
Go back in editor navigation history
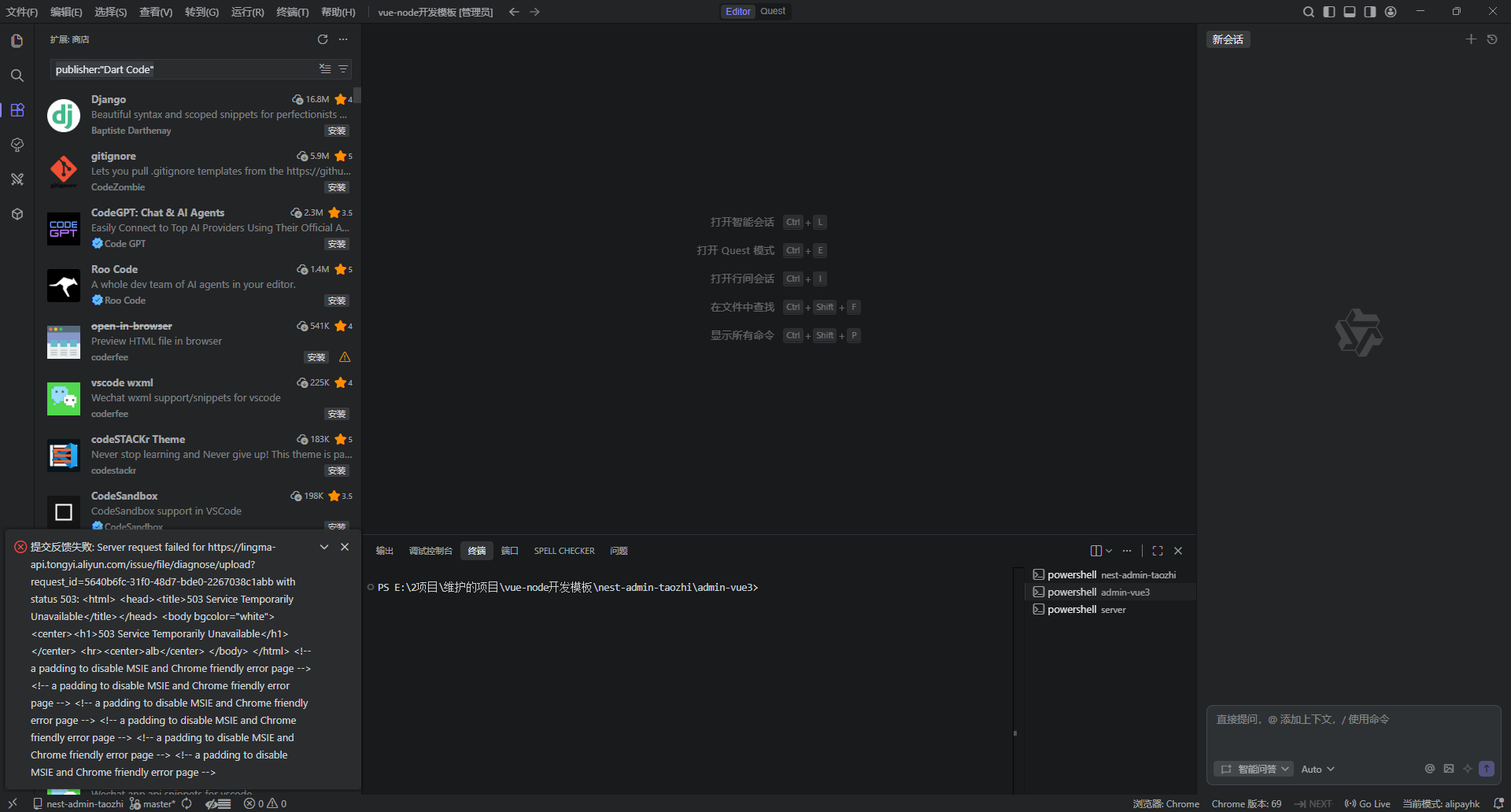514,12
